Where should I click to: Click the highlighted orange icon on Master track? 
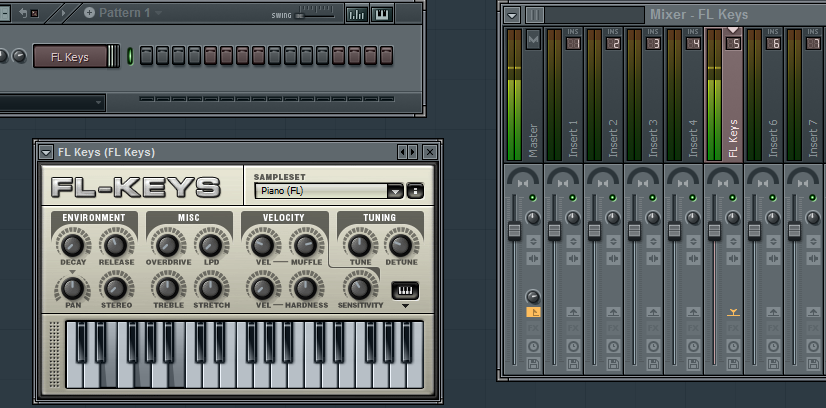pyautogui.click(x=533, y=312)
